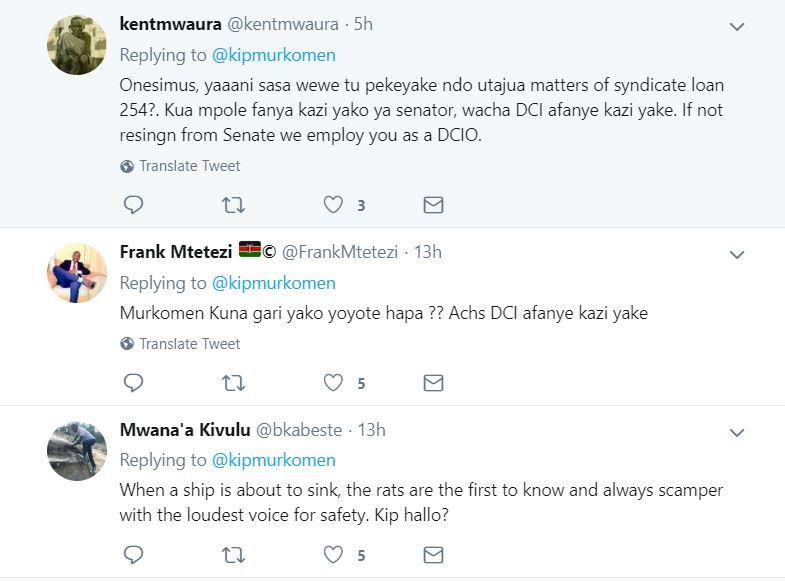The height and width of the screenshot is (581, 785).
Task: Reply to Mwana'a Kivulu's tweet
Action: [x=133, y=554]
